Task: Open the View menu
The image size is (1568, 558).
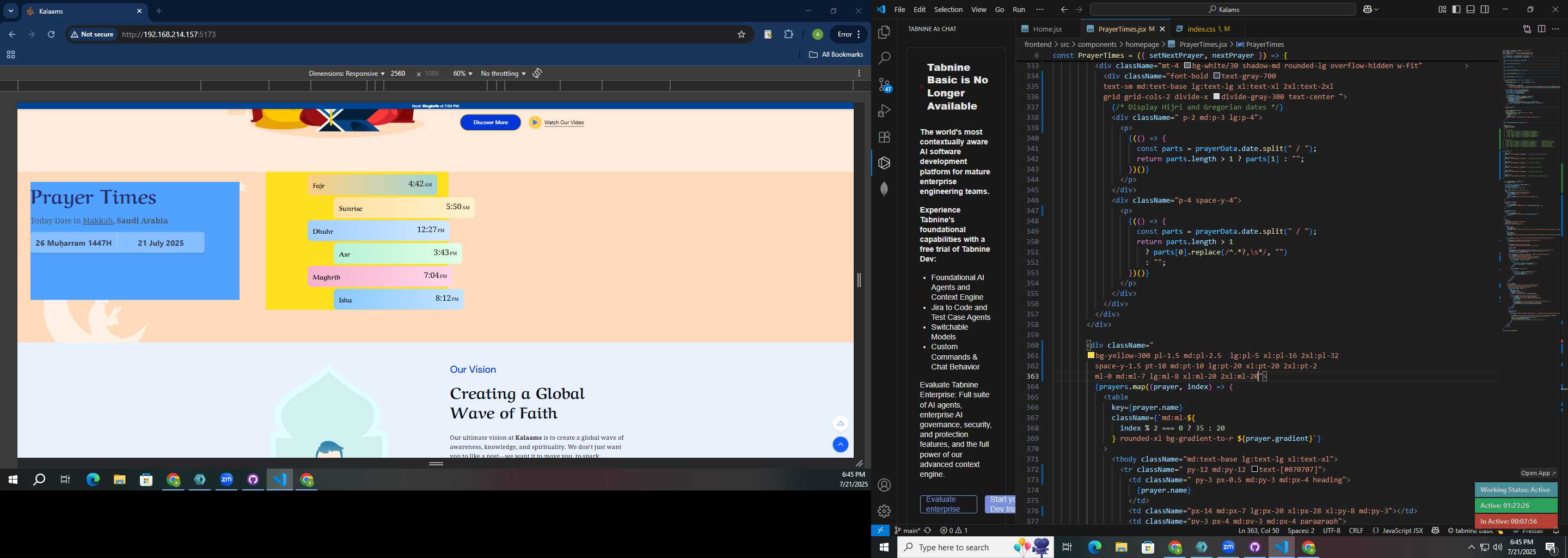Action: coord(979,10)
